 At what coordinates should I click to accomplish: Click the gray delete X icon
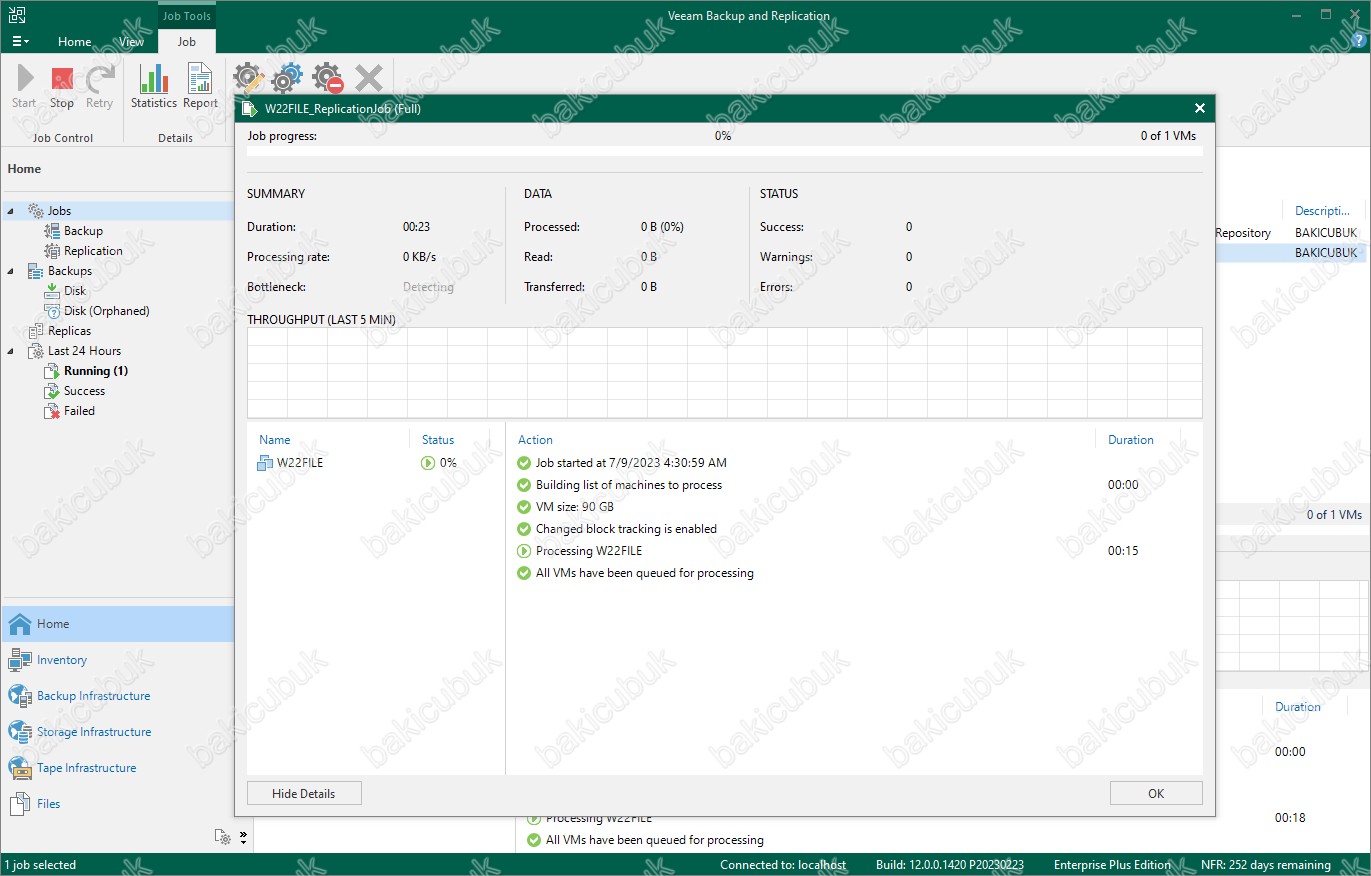368,78
